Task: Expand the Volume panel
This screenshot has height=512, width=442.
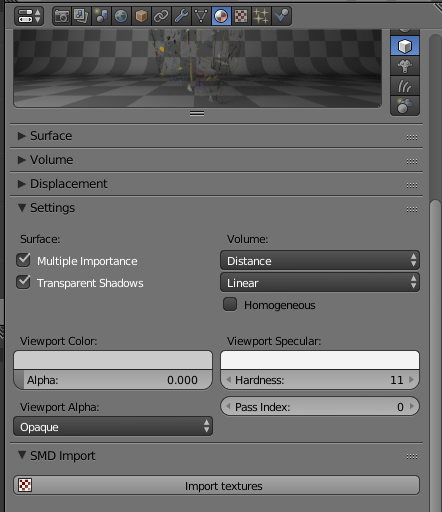Action: (22, 160)
